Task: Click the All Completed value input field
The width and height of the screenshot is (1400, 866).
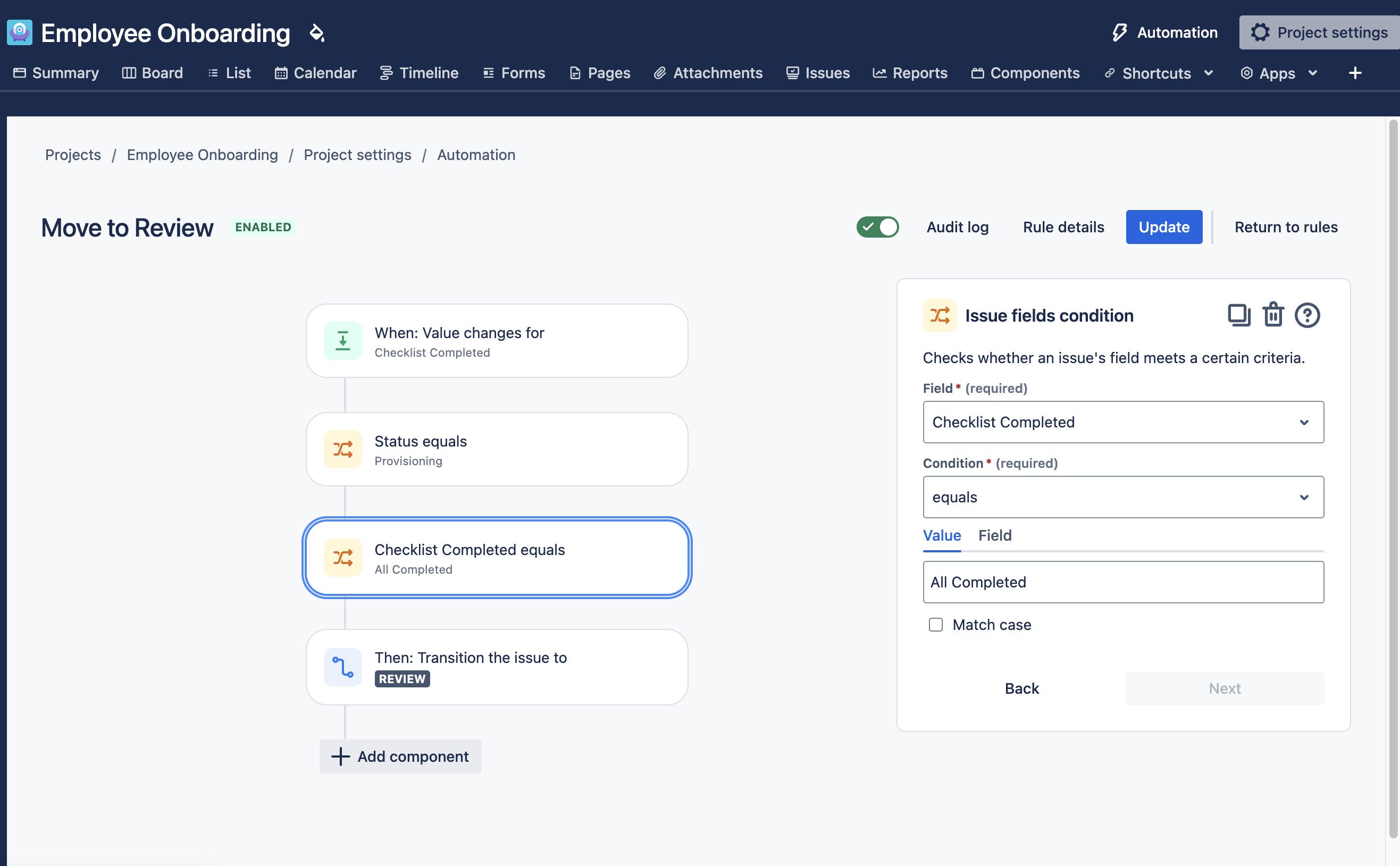Action: (x=1123, y=582)
